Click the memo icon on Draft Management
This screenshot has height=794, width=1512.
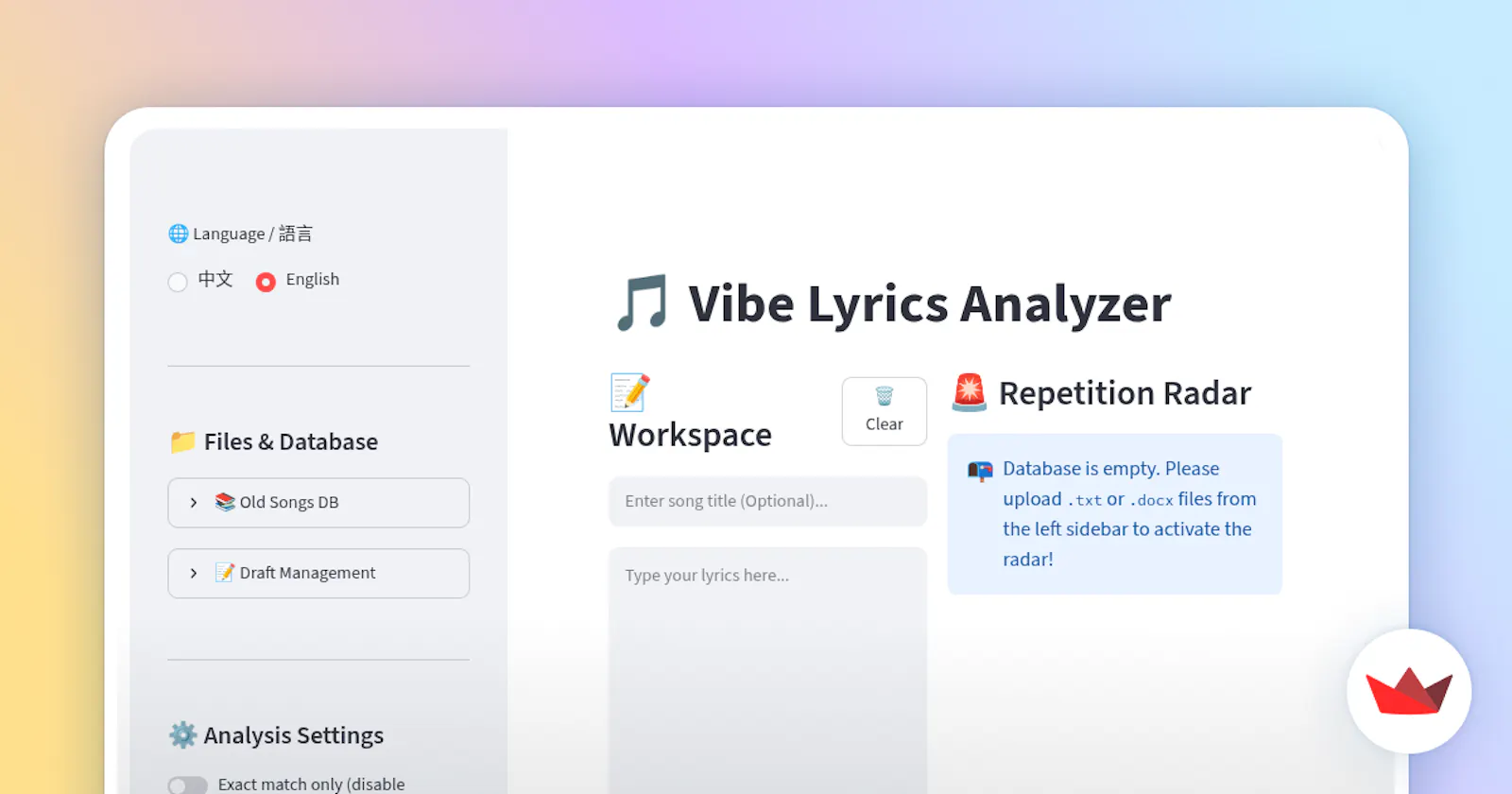coord(225,573)
